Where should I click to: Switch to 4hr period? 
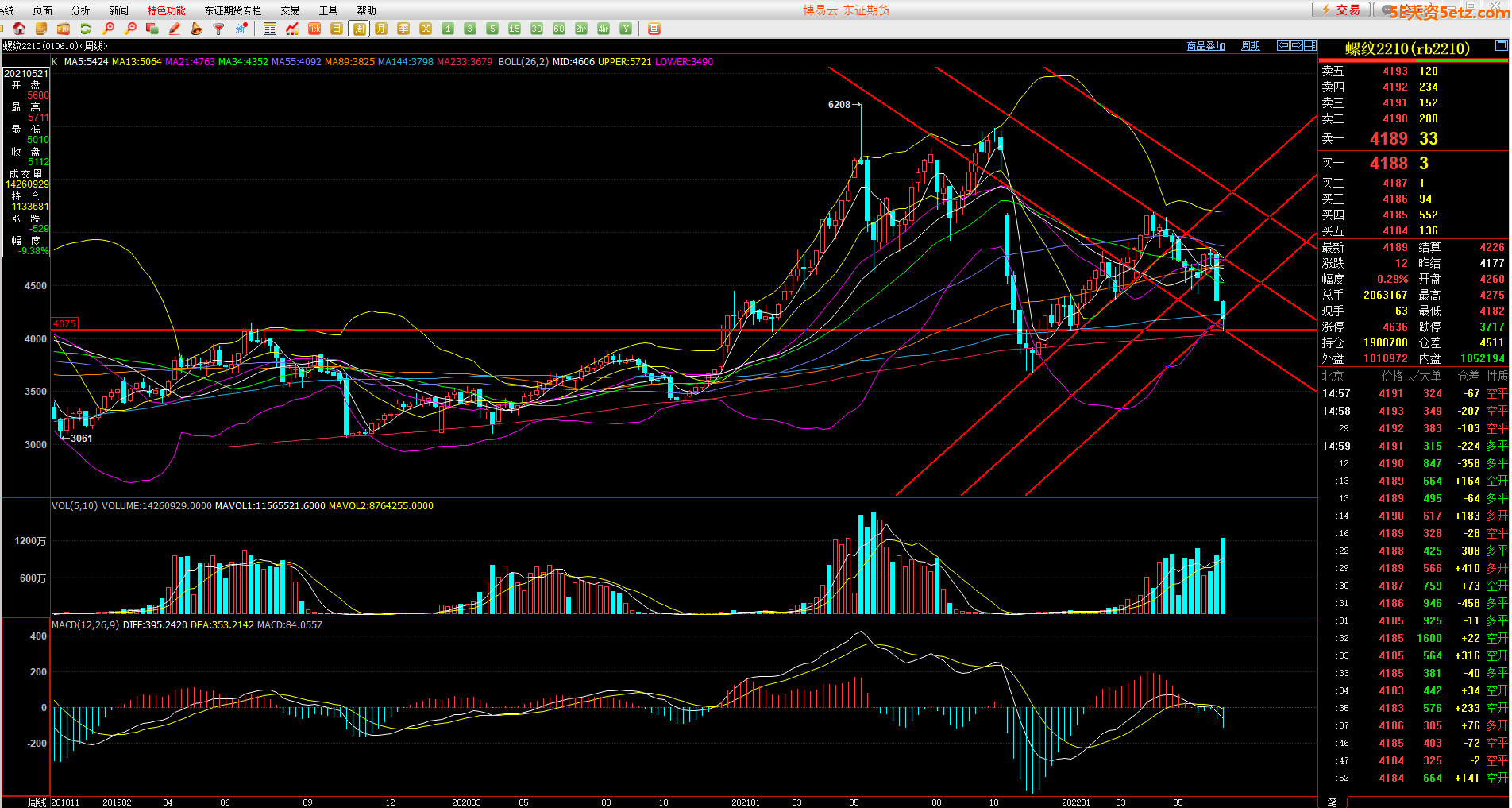[604, 29]
